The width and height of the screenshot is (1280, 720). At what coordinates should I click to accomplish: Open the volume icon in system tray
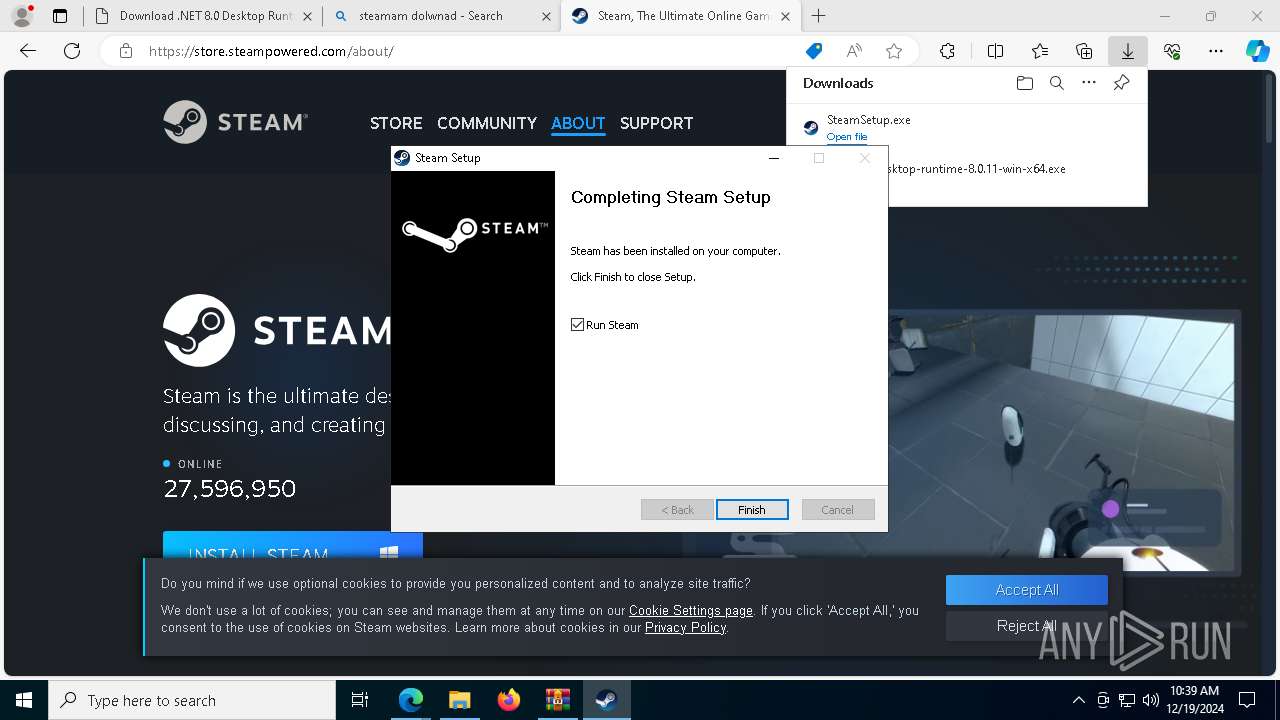click(x=1151, y=700)
